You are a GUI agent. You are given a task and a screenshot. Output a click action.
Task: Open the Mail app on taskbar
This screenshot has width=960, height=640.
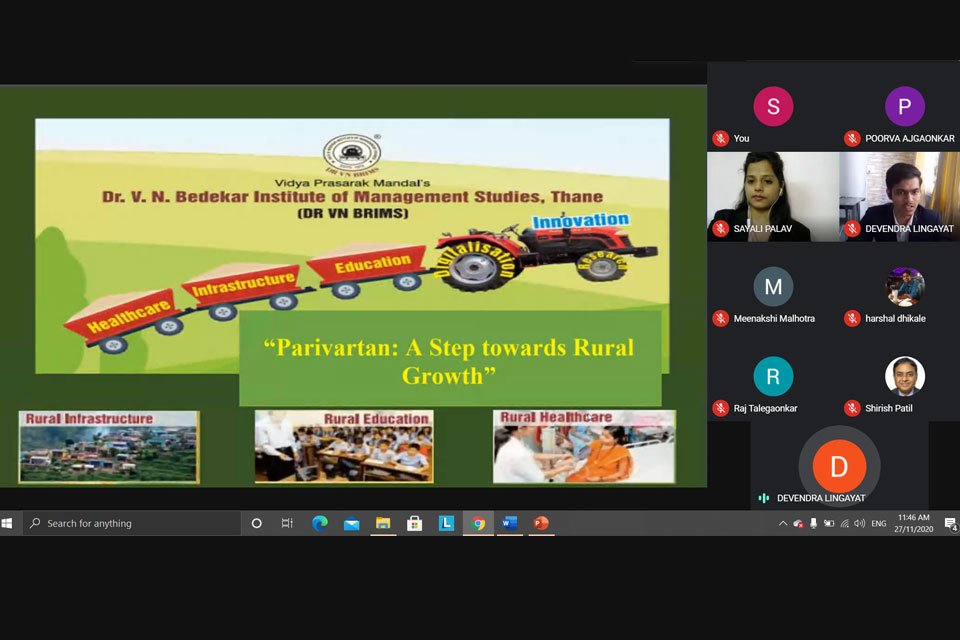coord(351,523)
